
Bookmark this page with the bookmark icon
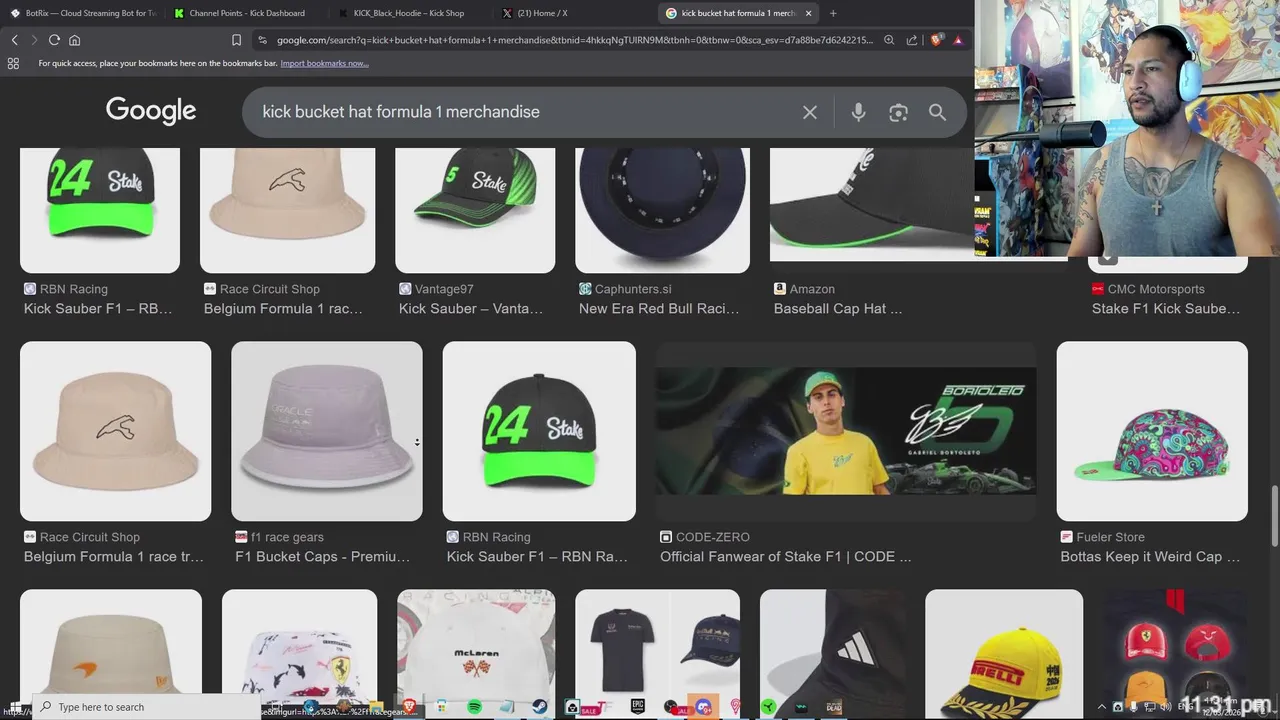[236, 40]
